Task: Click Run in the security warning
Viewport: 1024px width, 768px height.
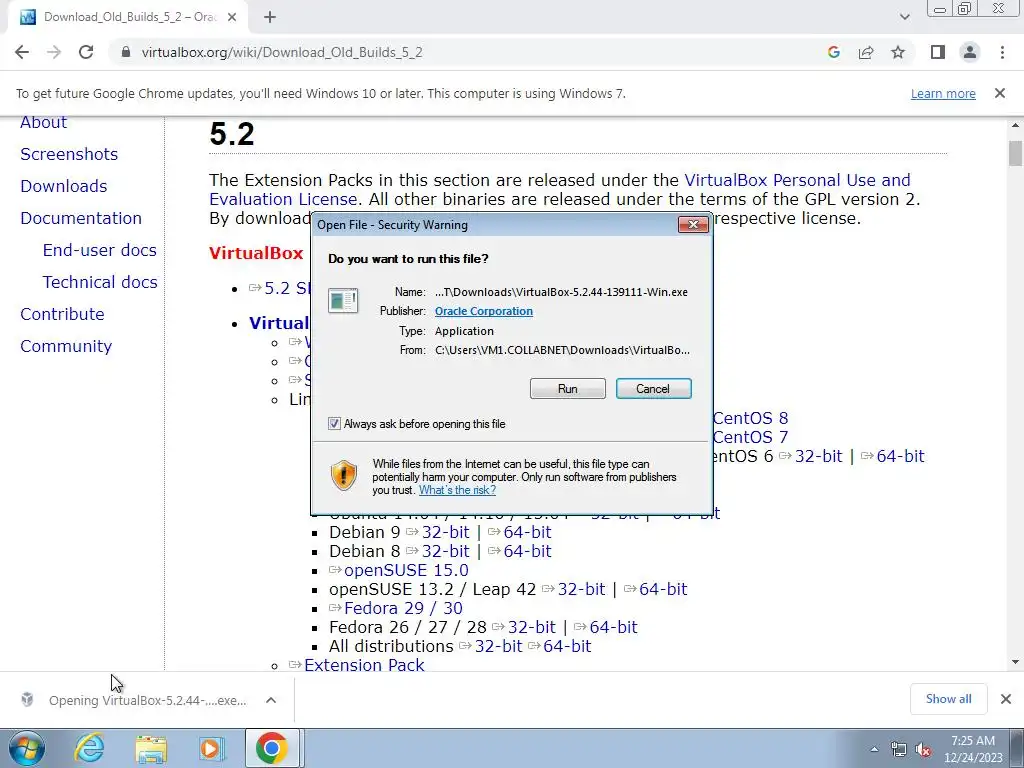Action: [568, 389]
